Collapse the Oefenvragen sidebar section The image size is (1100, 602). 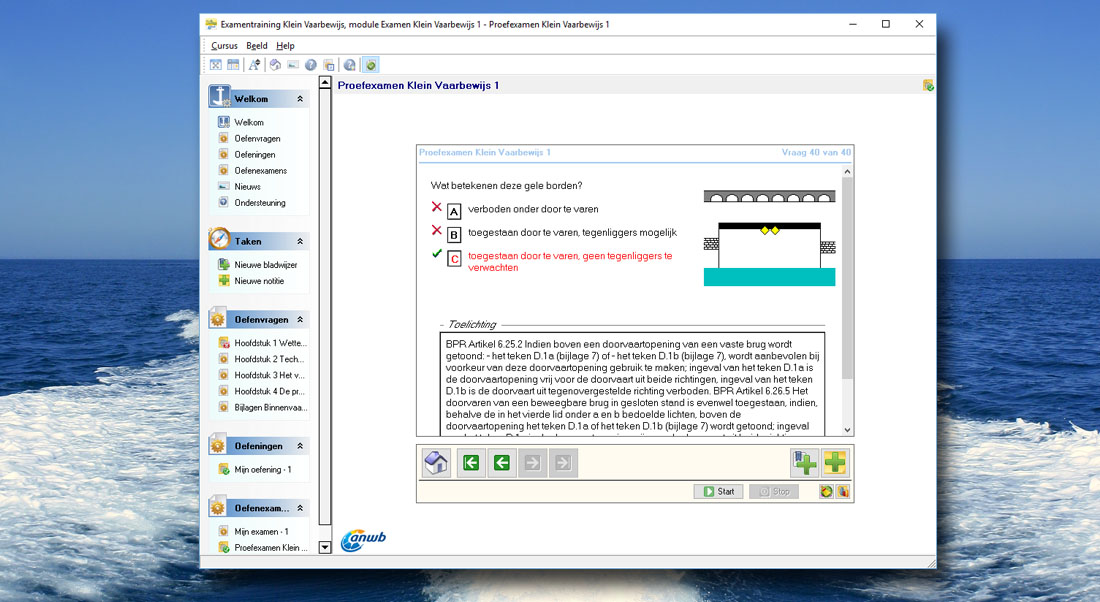coord(300,320)
